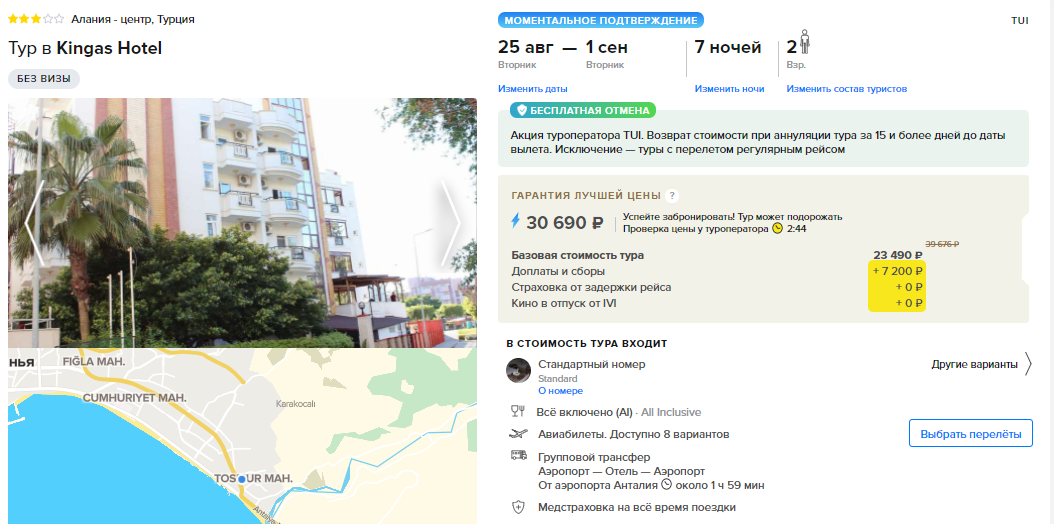Viewport: 1054px width, 524px height.
Task: Click the Выбрать перелёты button
Action: pyautogui.click(x=971, y=433)
